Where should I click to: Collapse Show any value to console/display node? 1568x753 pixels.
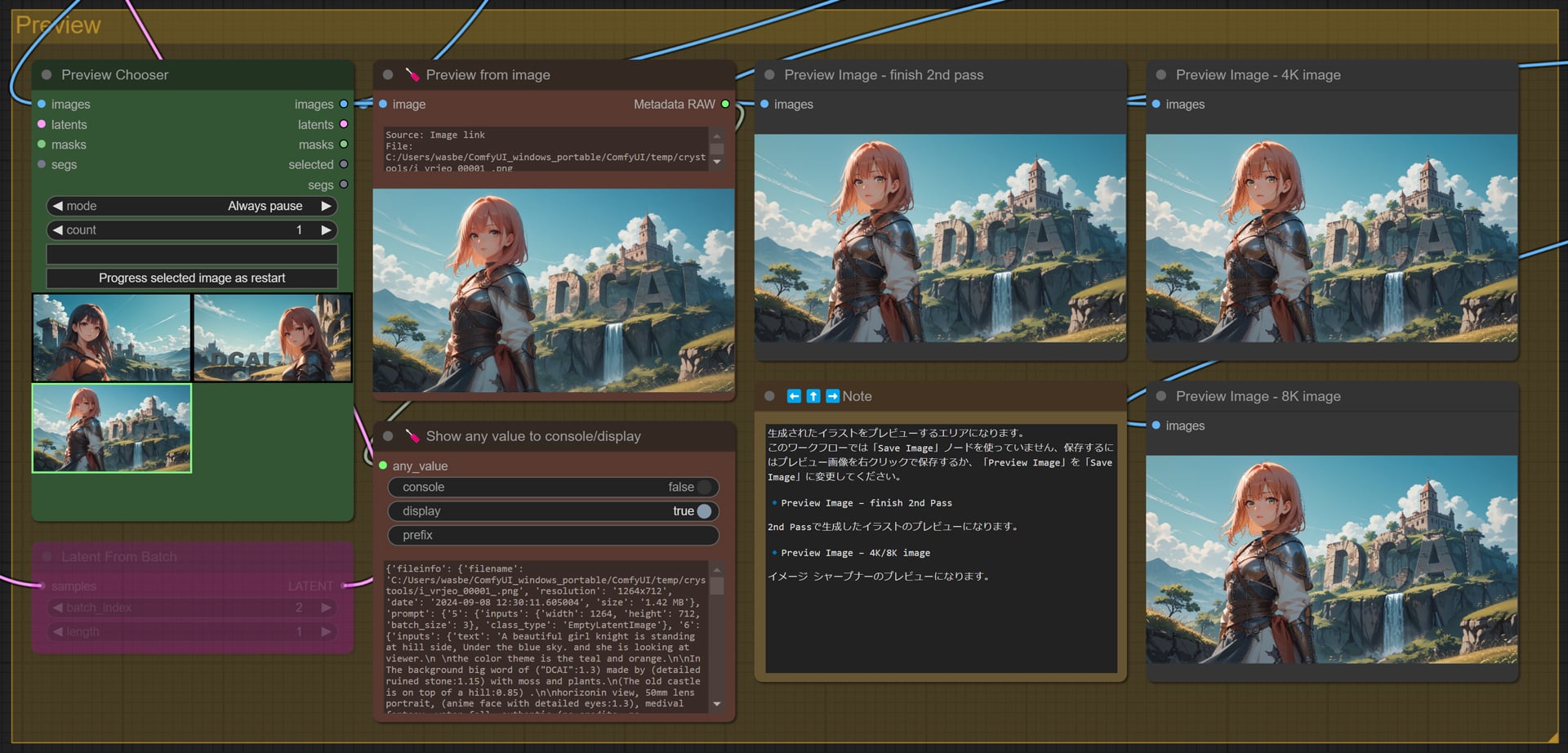[x=388, y=436]
